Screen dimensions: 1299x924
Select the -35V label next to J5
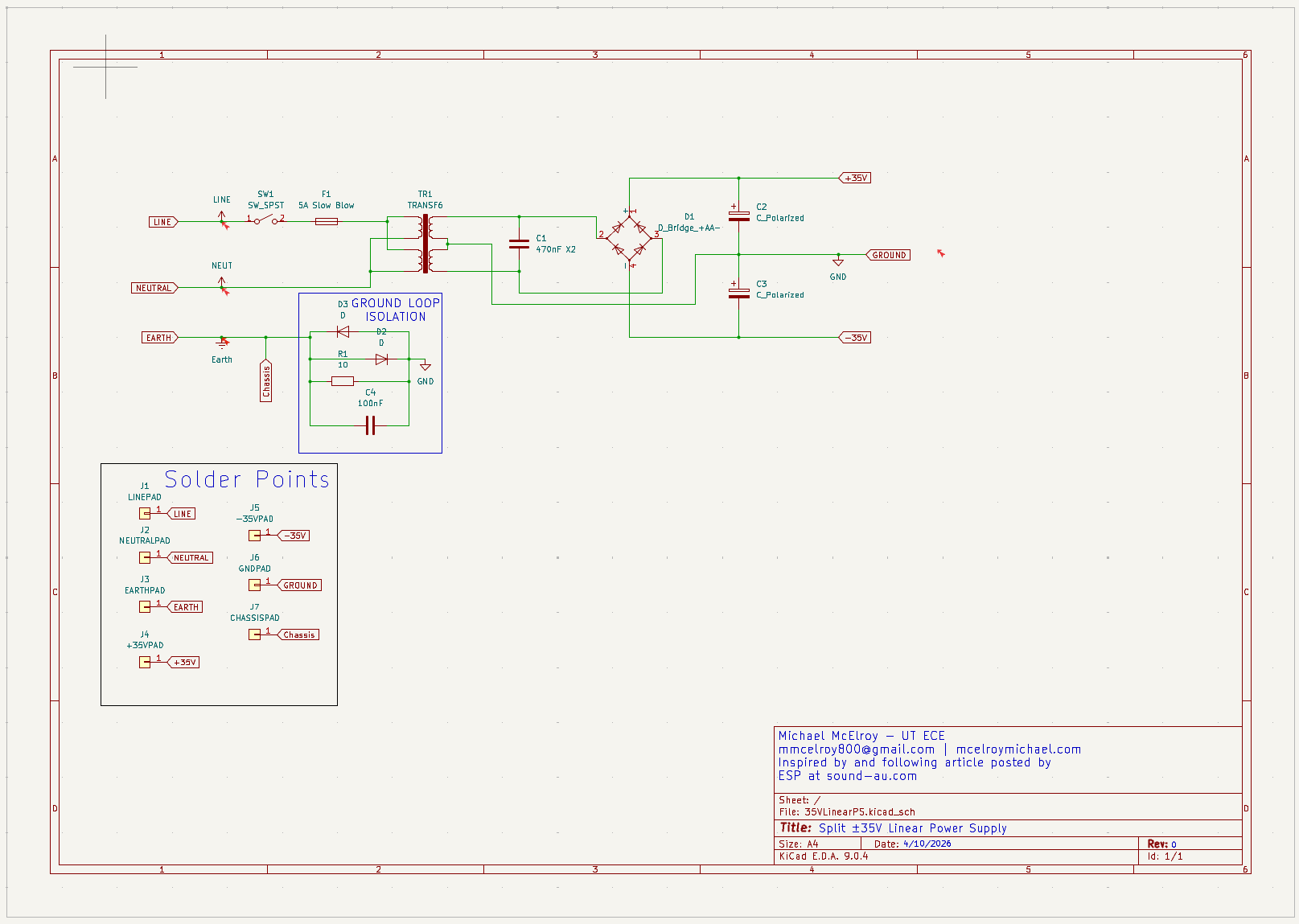[x=294, y=536]
